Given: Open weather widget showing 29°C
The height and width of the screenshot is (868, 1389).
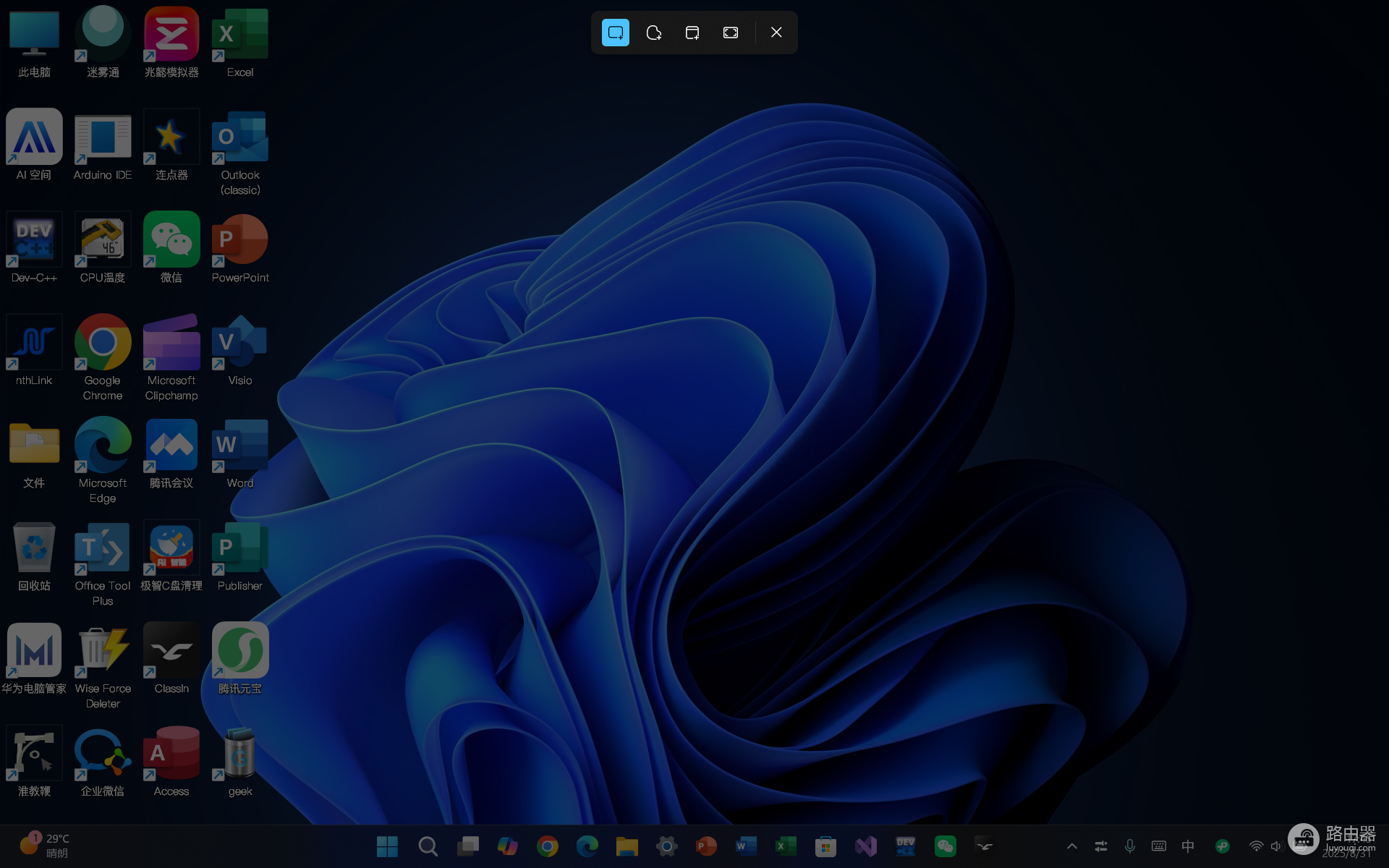Looking at the screenshot, I should (45, 845).
